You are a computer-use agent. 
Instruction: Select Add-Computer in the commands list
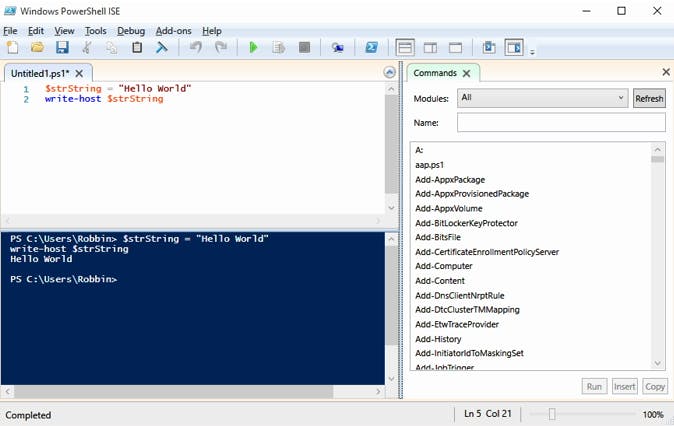(x=444, y=266)
